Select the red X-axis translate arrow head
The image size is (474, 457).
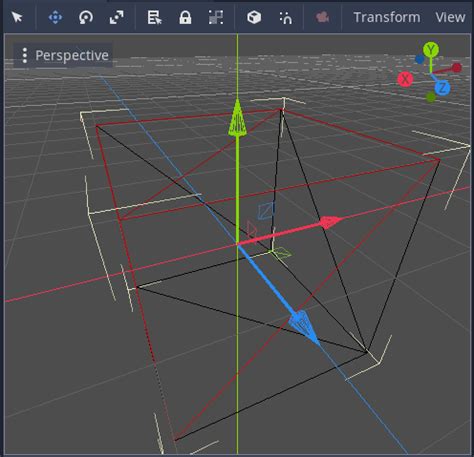329,222
